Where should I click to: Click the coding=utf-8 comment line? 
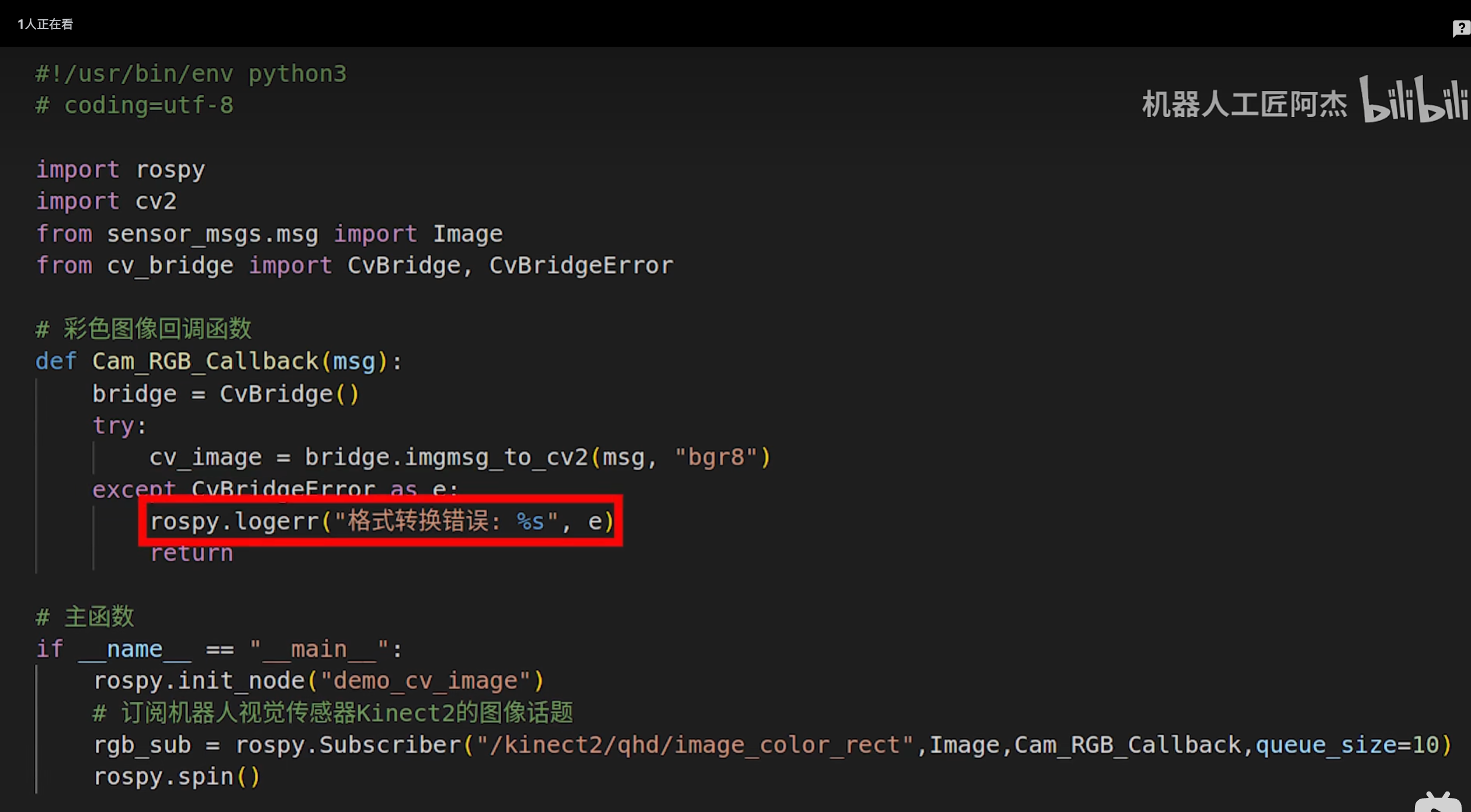coord(134,106)
